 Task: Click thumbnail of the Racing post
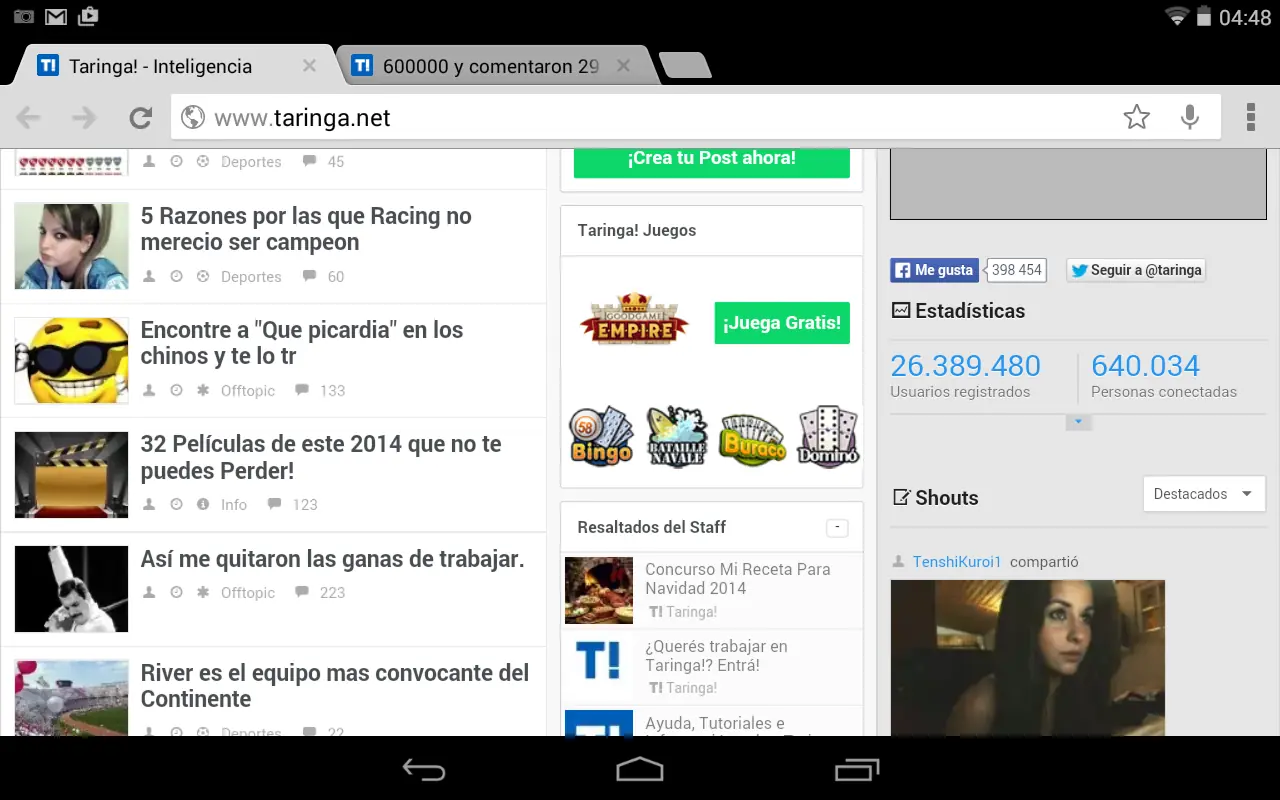[71, 246]
